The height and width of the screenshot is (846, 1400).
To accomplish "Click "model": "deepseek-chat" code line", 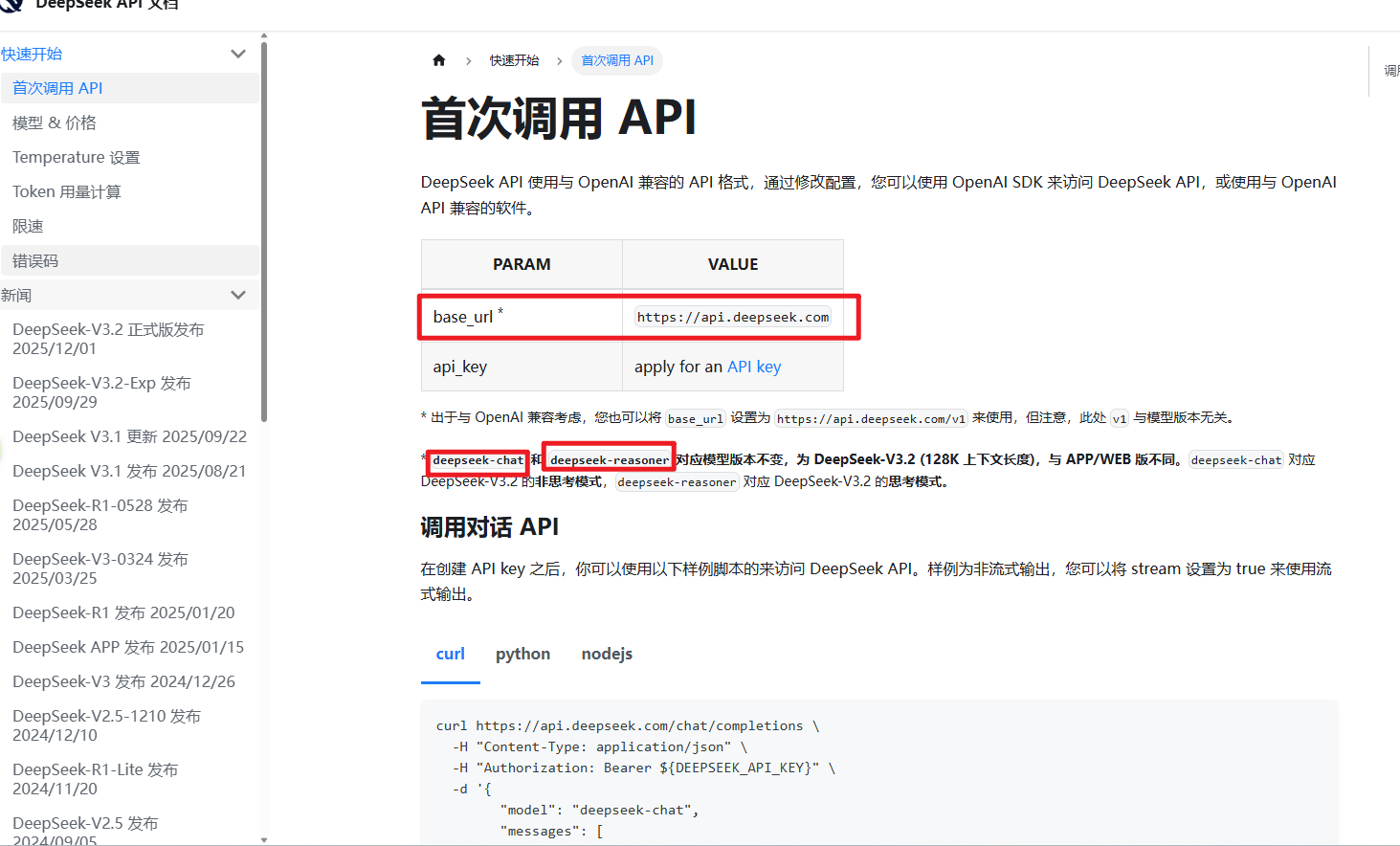I will point(600,810).
